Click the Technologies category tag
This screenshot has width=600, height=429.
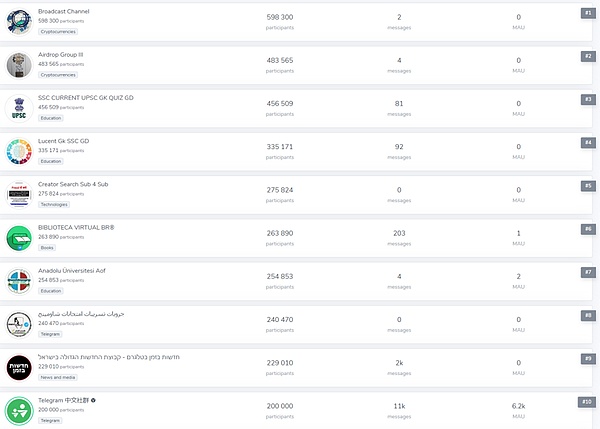click(56, 204)
